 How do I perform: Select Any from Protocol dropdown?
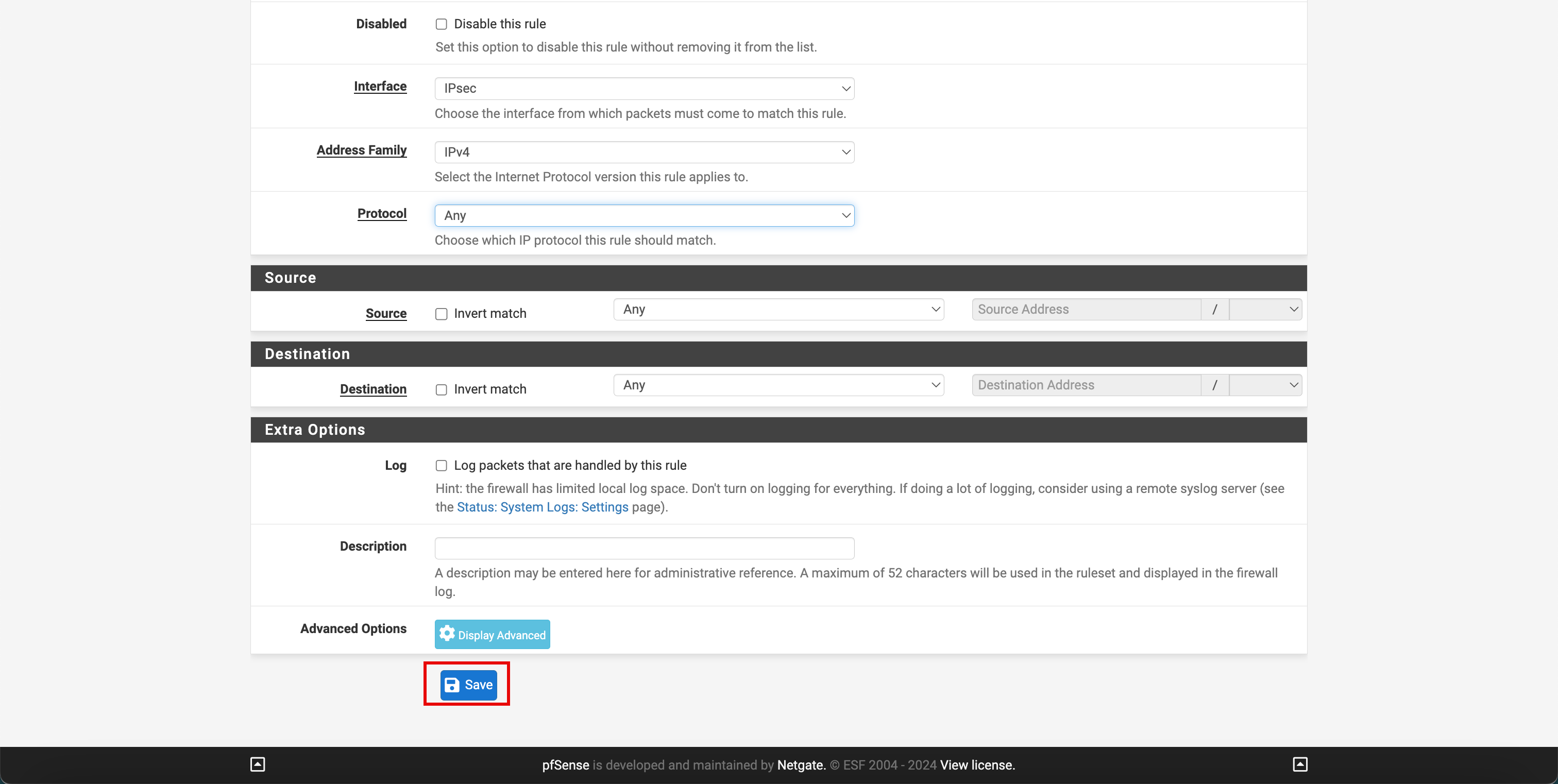644,215
